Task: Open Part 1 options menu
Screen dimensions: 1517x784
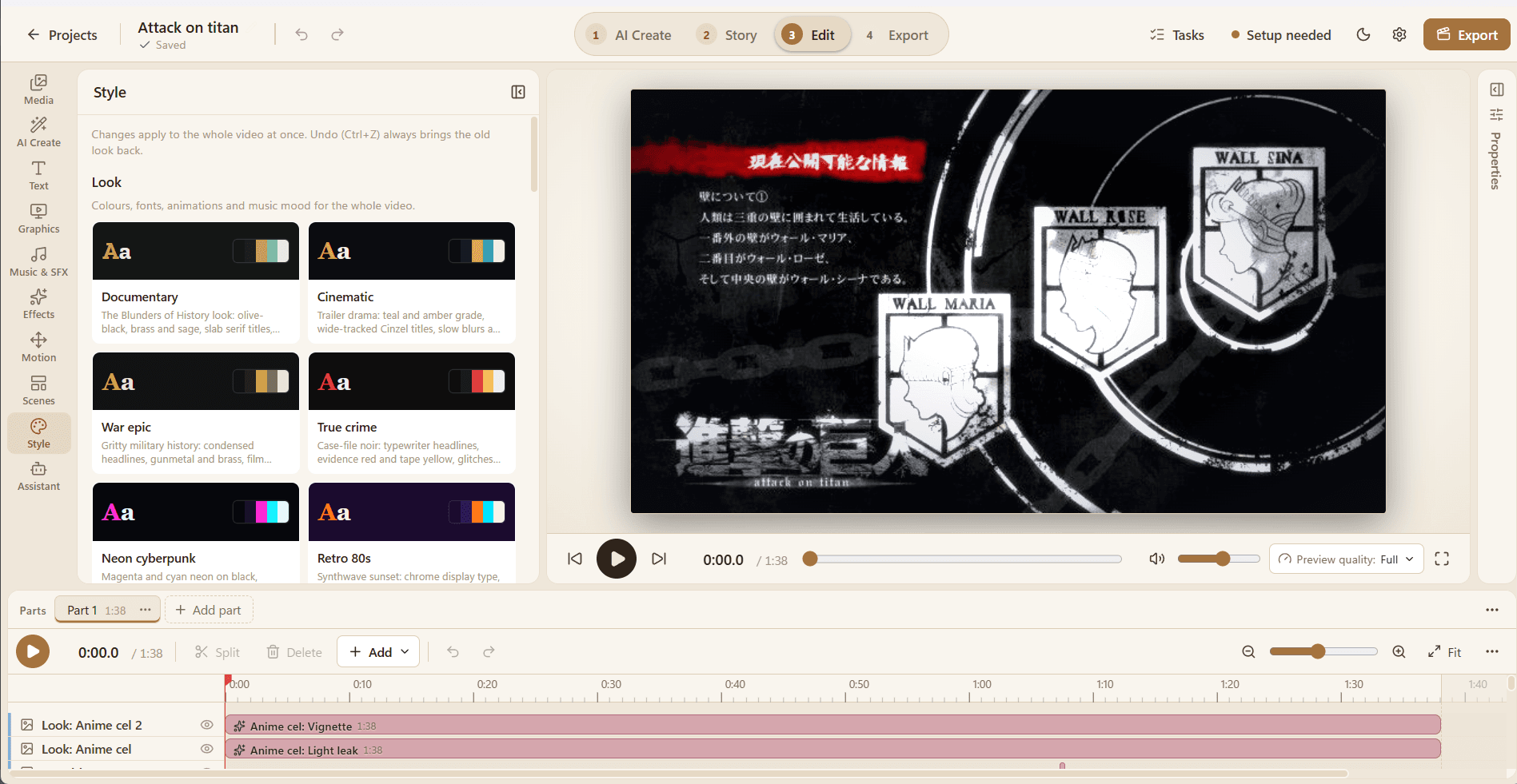Action: click(146, 610)
